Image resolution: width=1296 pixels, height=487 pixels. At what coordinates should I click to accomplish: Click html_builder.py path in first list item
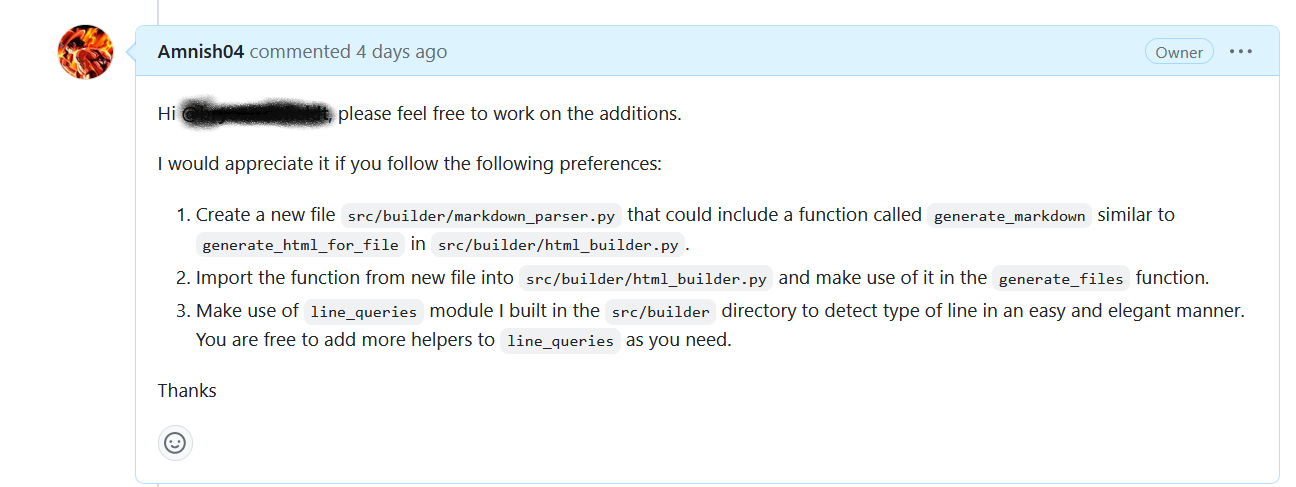coord(558,245)
